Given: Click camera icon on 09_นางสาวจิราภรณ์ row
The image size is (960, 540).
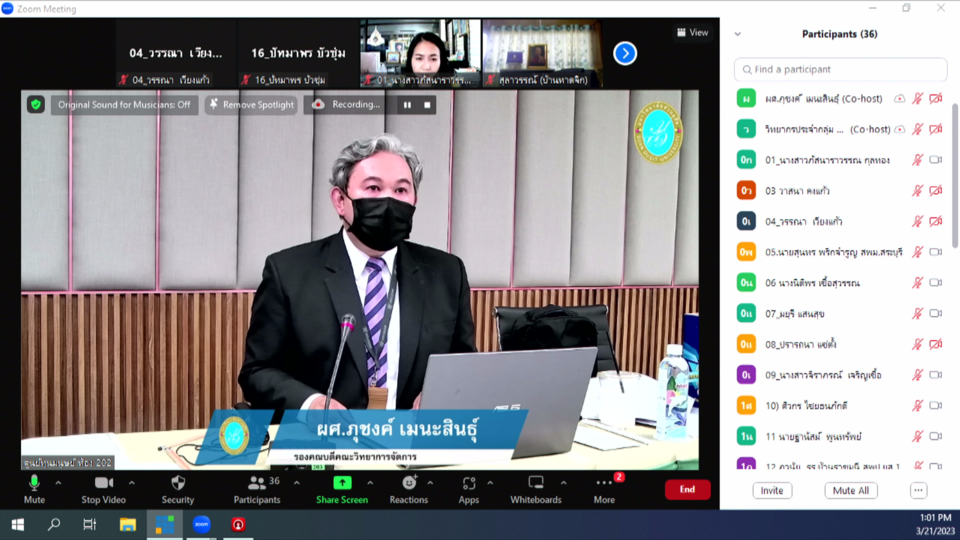Looking at the screenshot, I should (x=936, y=374).
